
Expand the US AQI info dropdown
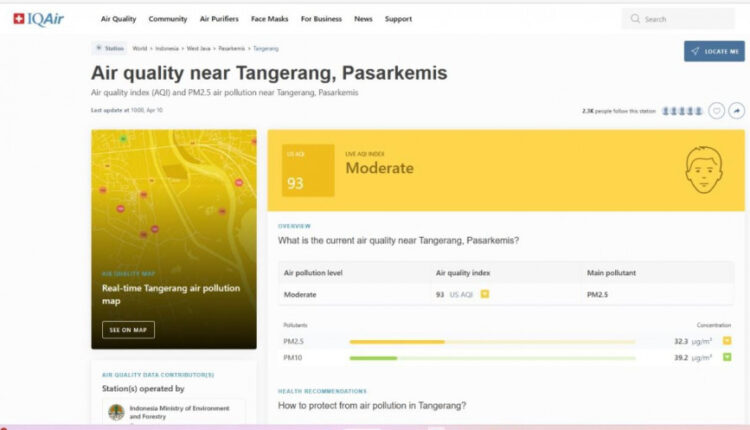click(484, 294)
